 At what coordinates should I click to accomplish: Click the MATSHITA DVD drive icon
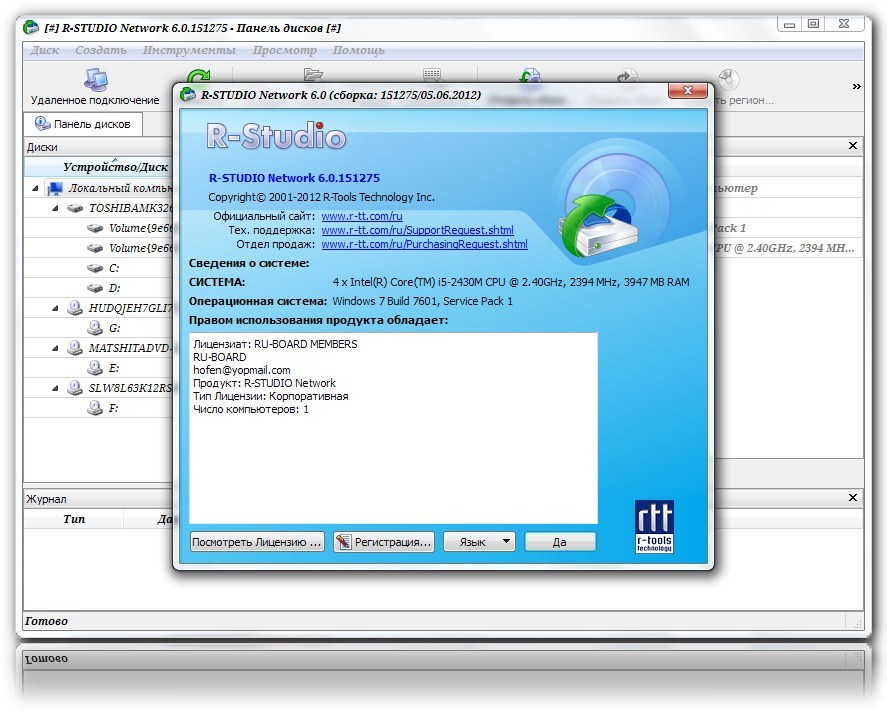click(x=75, y=348)
